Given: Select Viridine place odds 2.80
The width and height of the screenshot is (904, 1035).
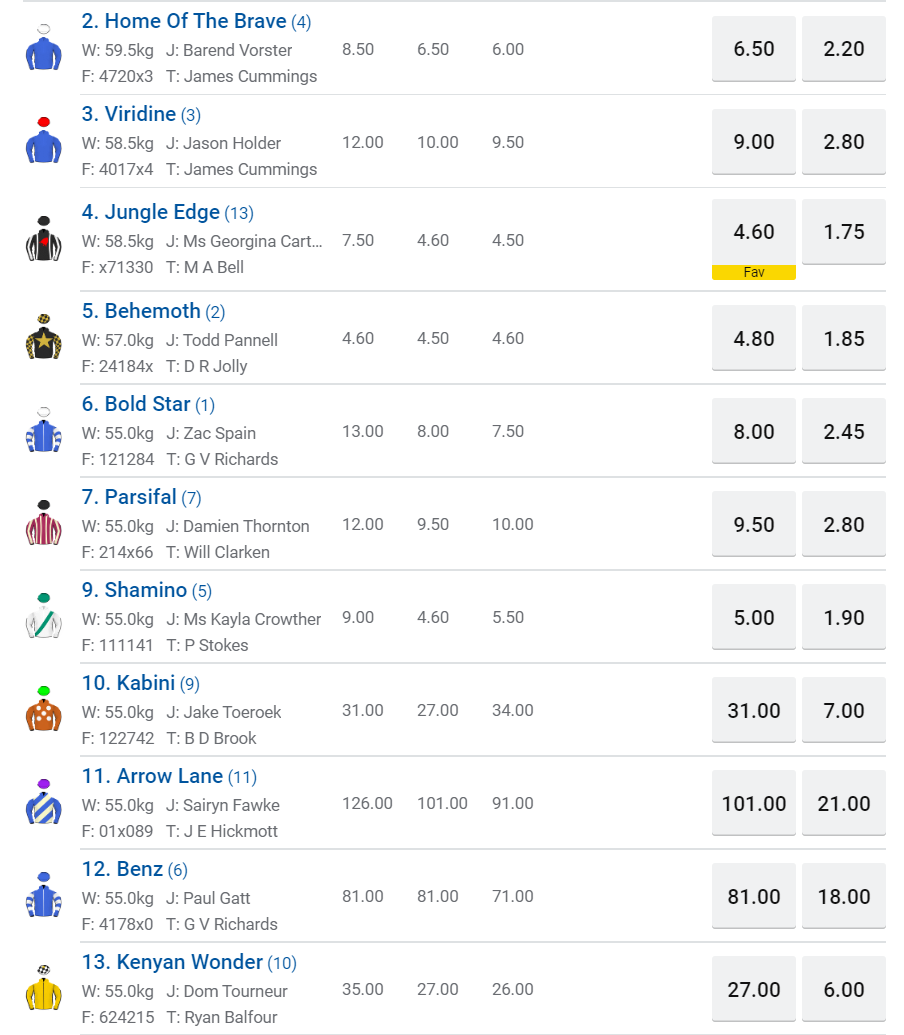Looking at the screenshot, I should pos(843,142).
